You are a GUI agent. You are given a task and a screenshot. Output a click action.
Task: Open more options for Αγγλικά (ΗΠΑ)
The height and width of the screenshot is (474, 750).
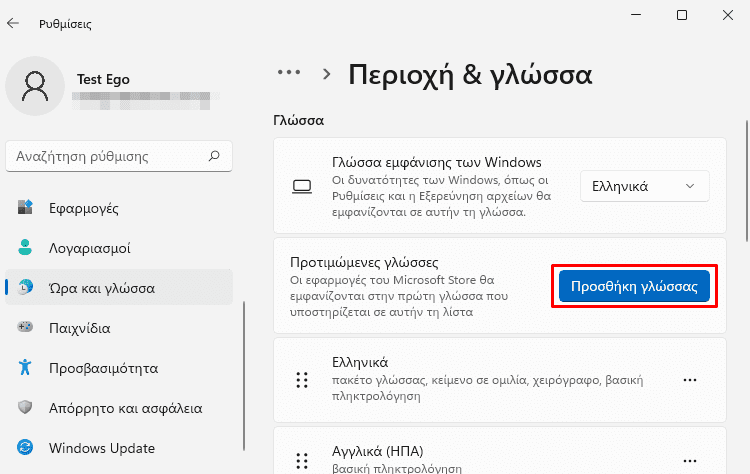(690, 461)
